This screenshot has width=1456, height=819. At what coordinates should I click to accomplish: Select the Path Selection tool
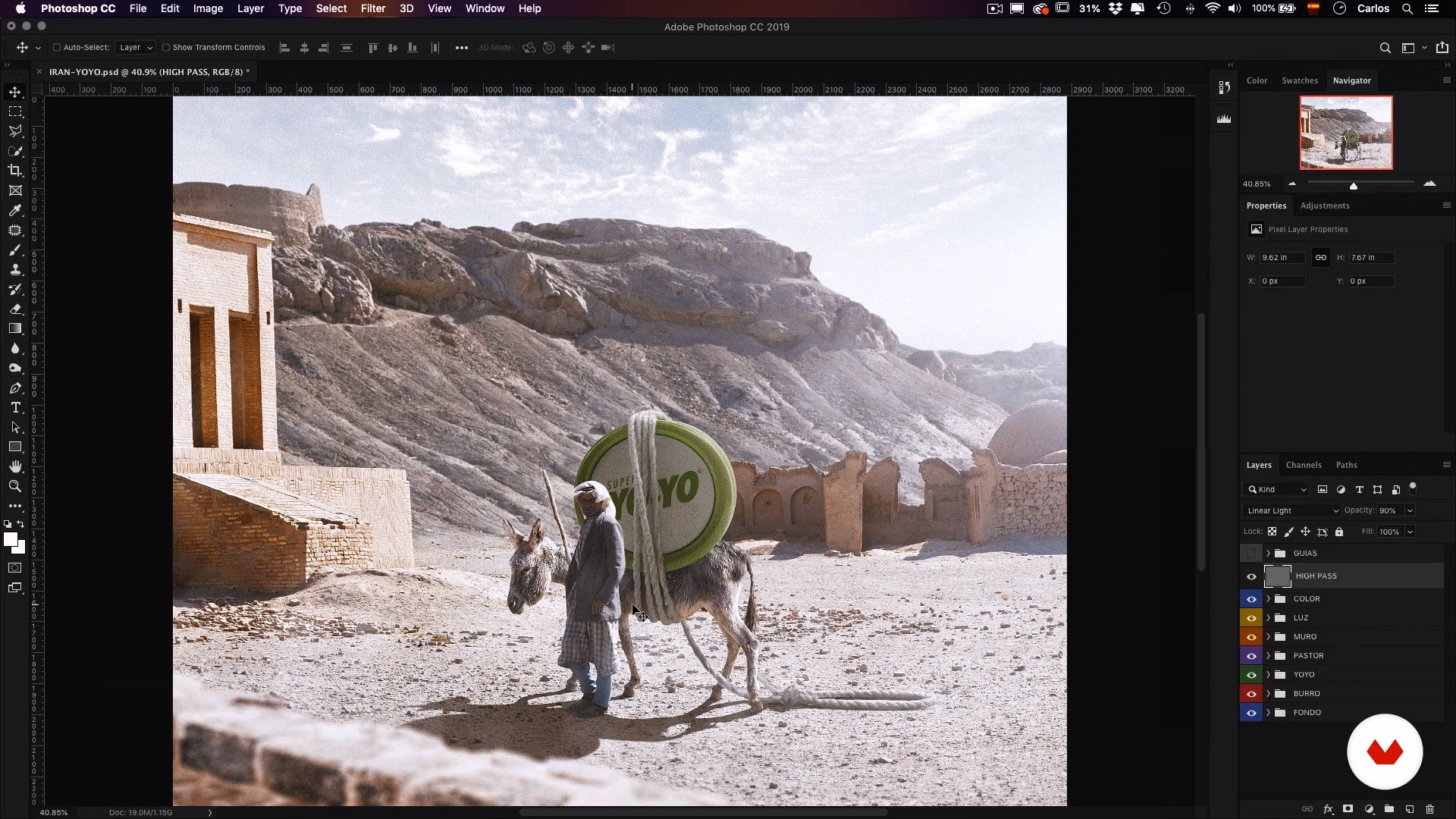coord(15,427)
